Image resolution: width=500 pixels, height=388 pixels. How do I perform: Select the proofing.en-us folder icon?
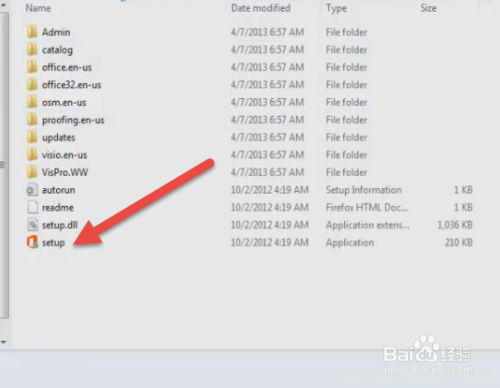(32, 120)
